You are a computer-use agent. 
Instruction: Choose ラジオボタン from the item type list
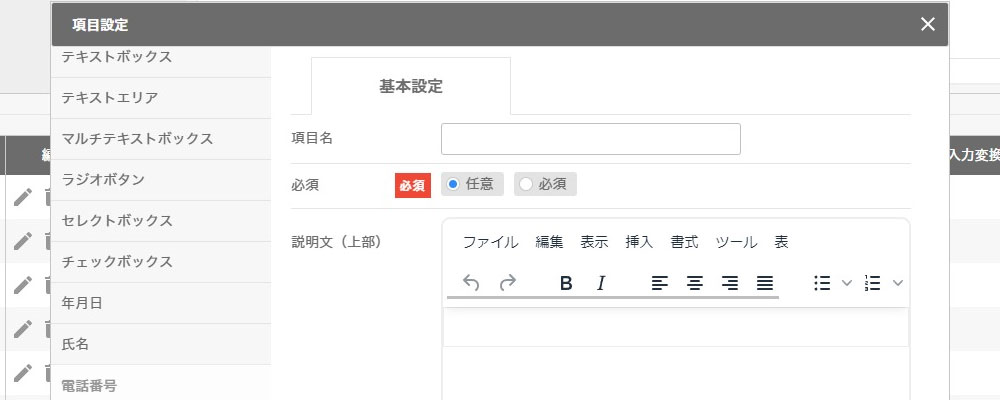click(103, 180)
